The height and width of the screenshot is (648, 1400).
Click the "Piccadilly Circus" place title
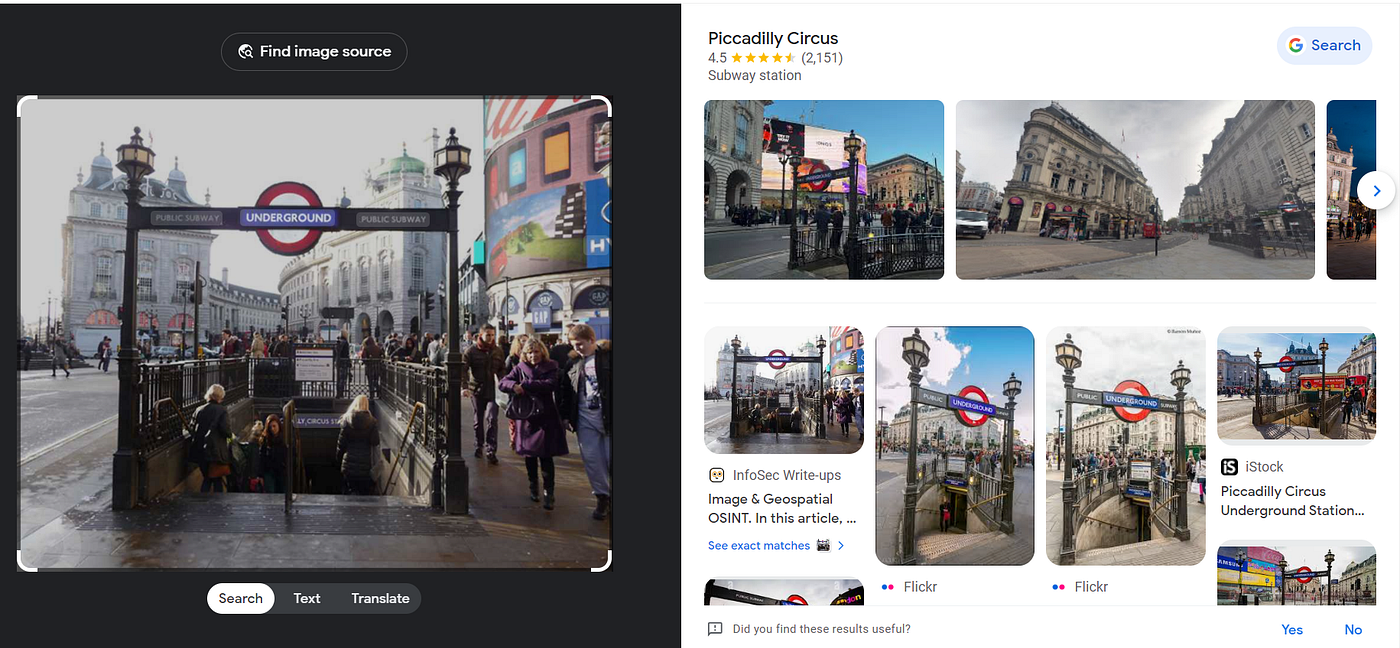click(x=773, y=38)
